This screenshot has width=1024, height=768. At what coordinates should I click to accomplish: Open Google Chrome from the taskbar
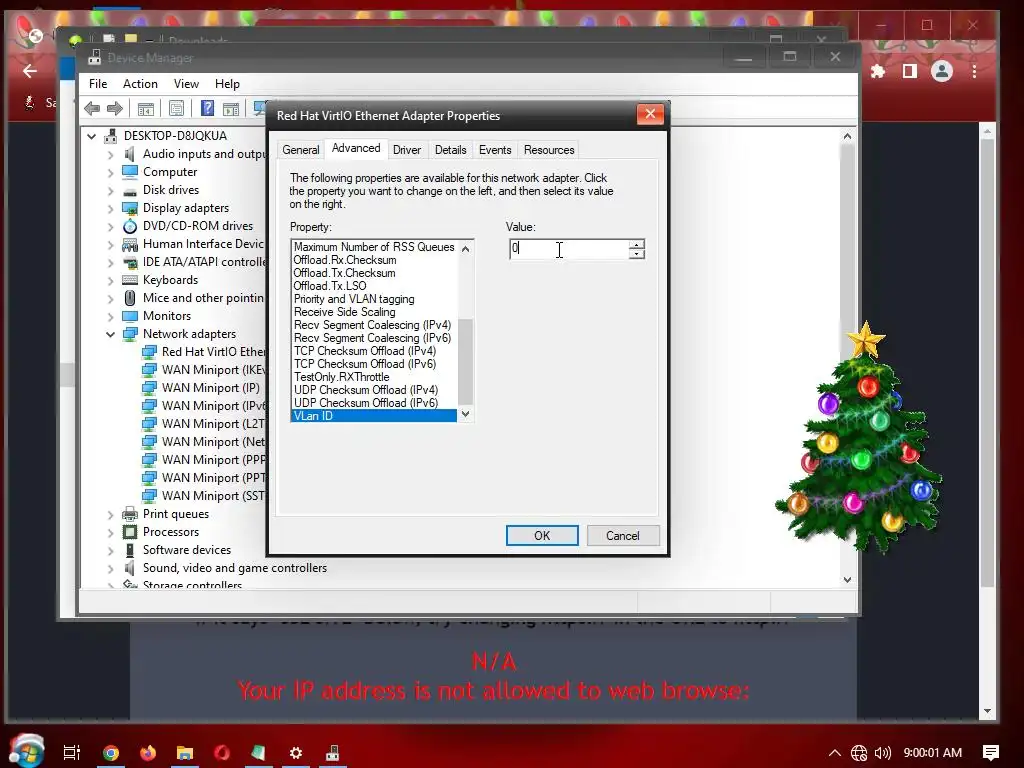click(111, 753)
